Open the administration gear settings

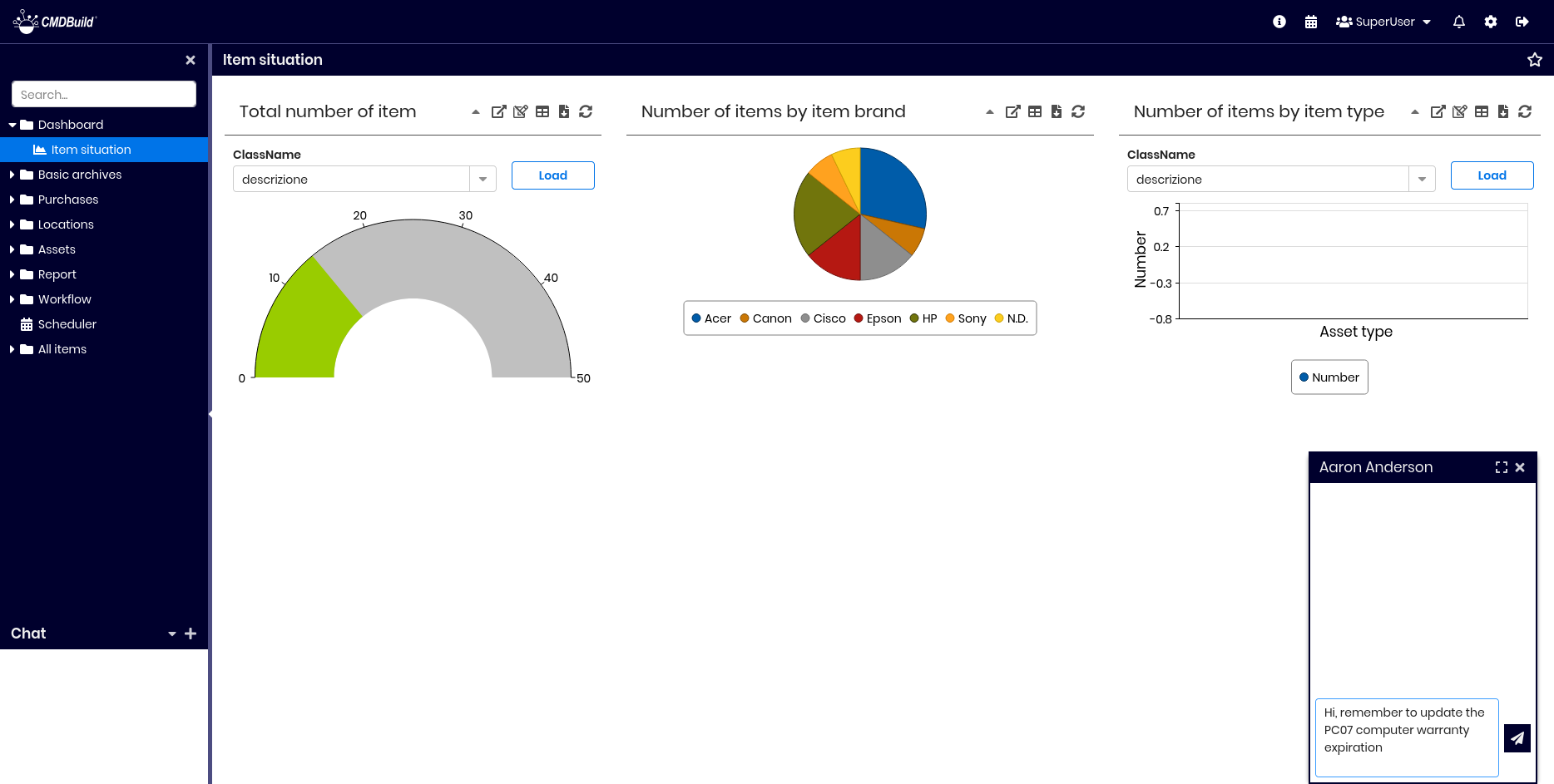(1490, 22)
